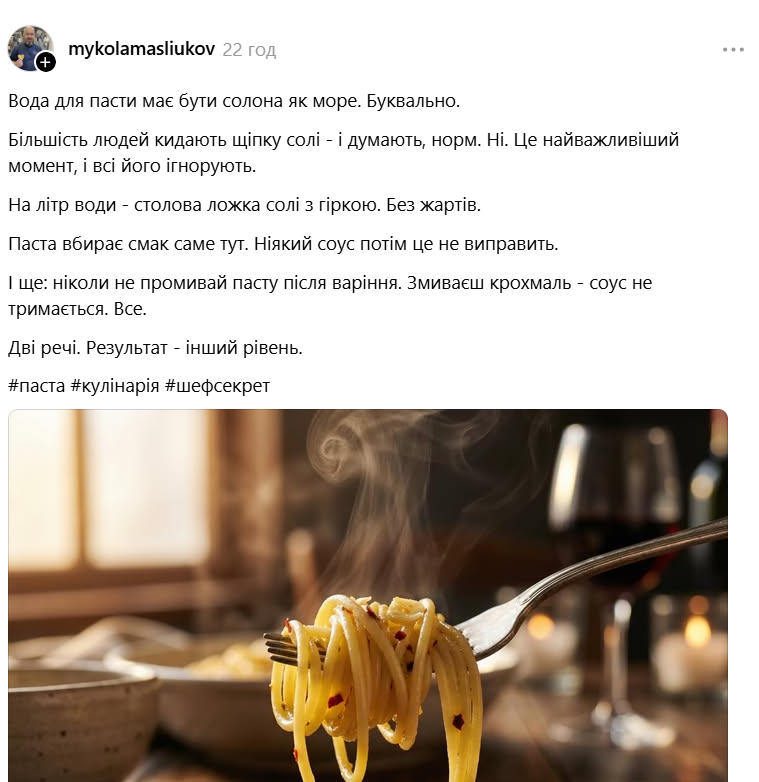This screenshot has height=782, width=759.
Task: Click the first line "Вода для пасти…"
Action: 234,101
